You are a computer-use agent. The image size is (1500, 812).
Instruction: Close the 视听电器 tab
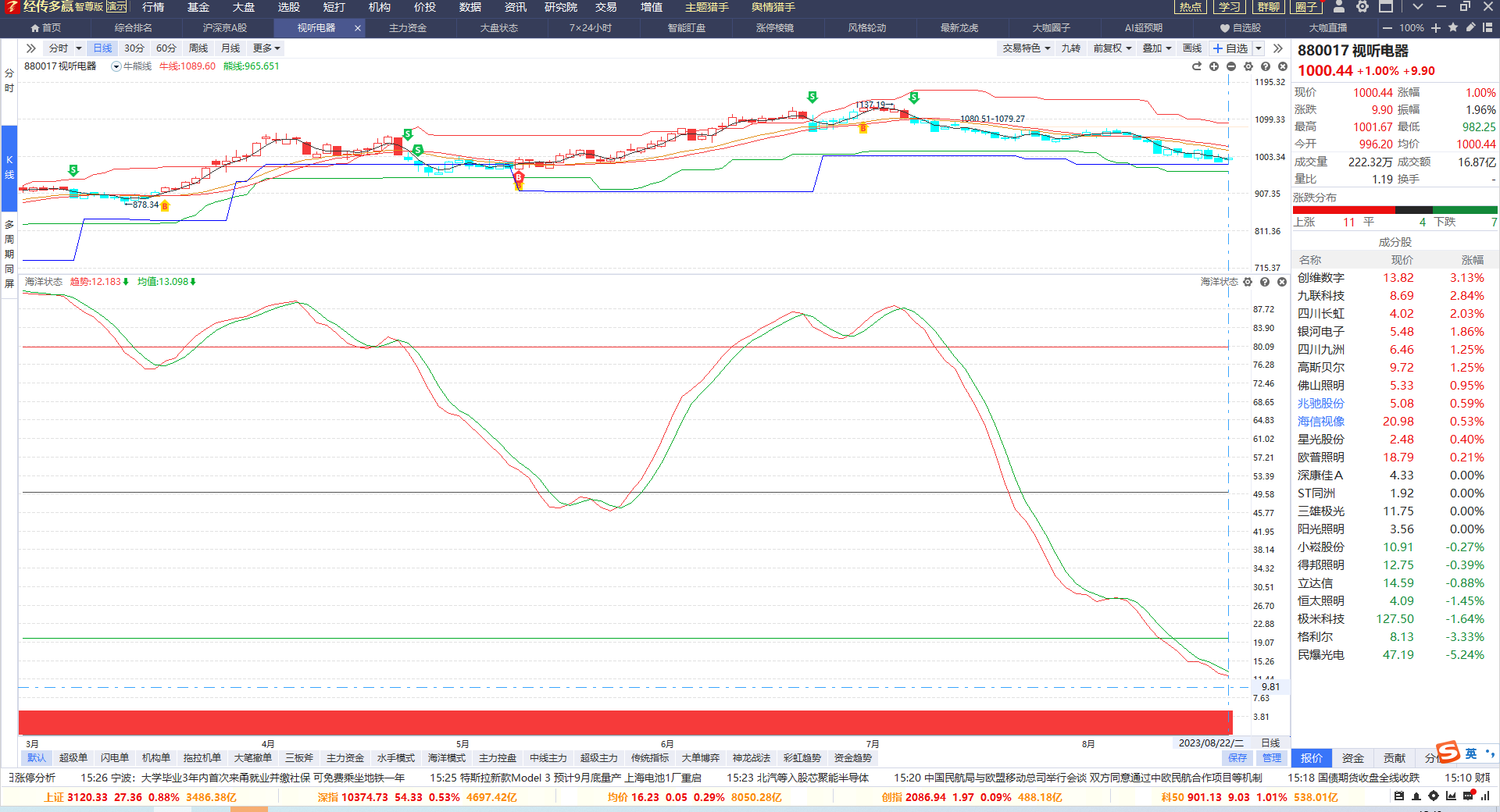(358, 28)
